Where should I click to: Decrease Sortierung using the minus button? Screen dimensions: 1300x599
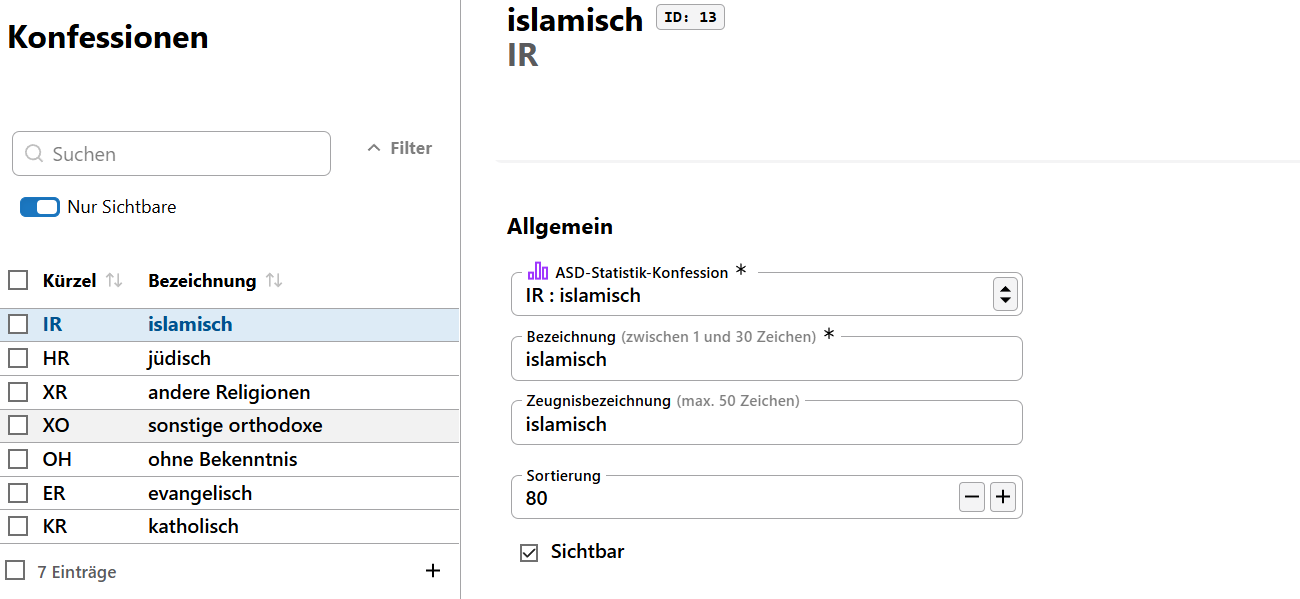tap(971, 496)
